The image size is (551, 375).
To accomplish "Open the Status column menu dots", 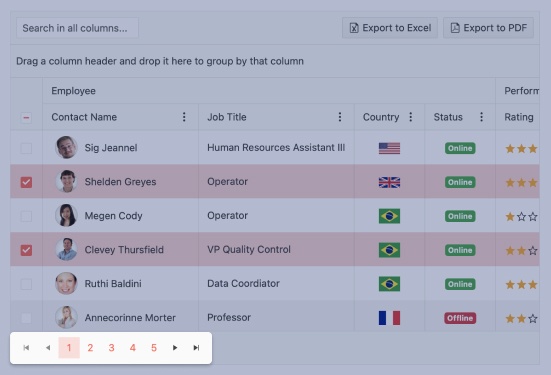I will [x=481, y=117].
